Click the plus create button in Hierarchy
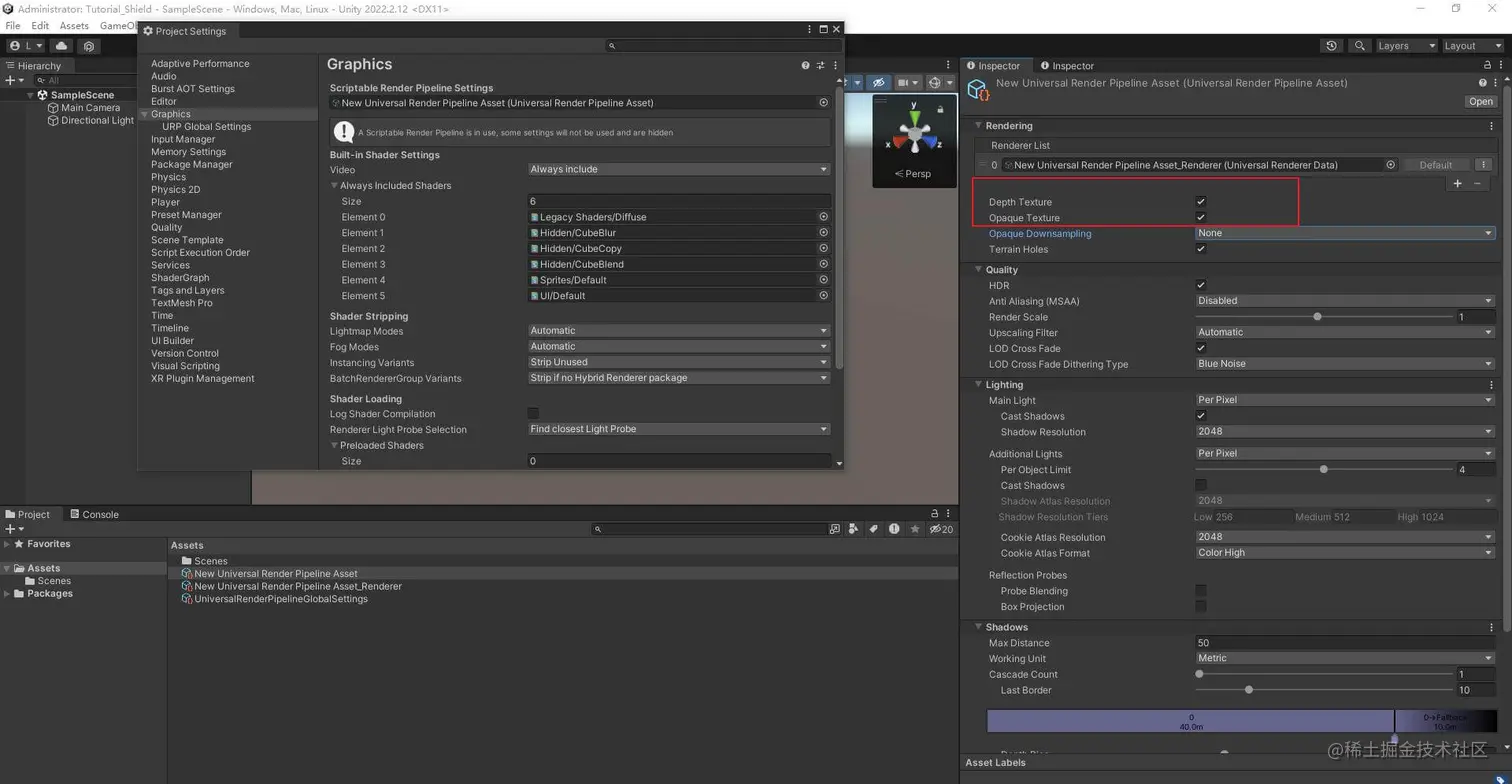Screen dimensions: 1512x784 [13, 80]
